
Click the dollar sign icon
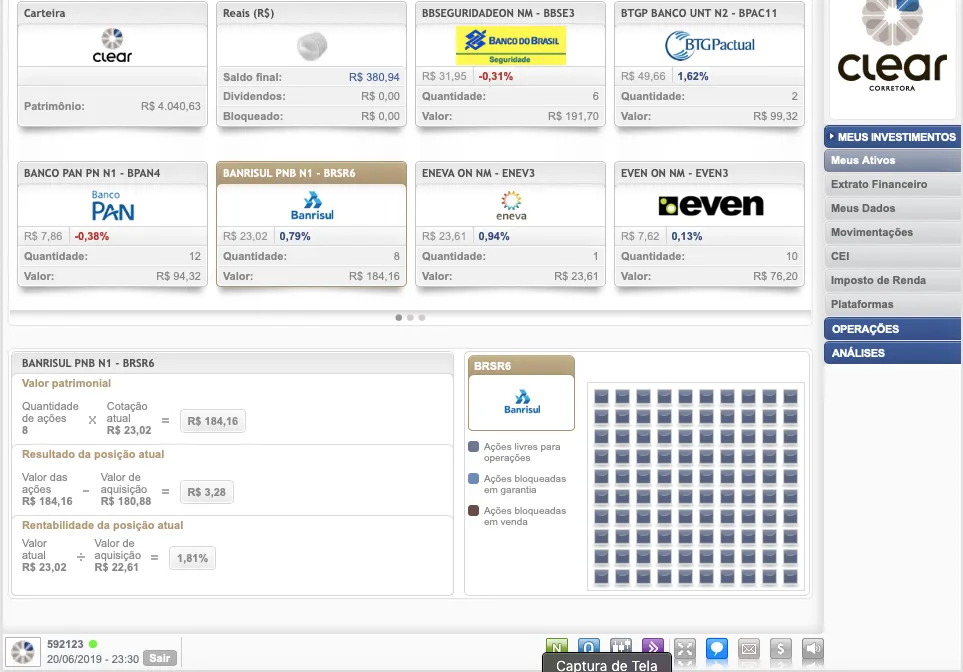[x=781, y=649]
